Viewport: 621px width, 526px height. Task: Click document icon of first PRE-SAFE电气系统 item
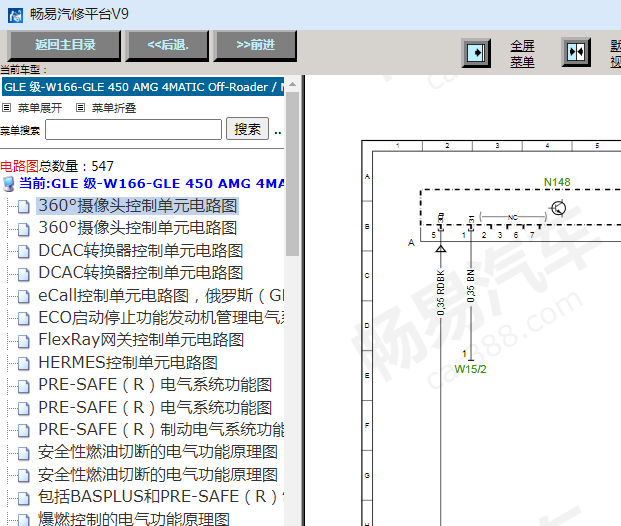coord(23,385)
